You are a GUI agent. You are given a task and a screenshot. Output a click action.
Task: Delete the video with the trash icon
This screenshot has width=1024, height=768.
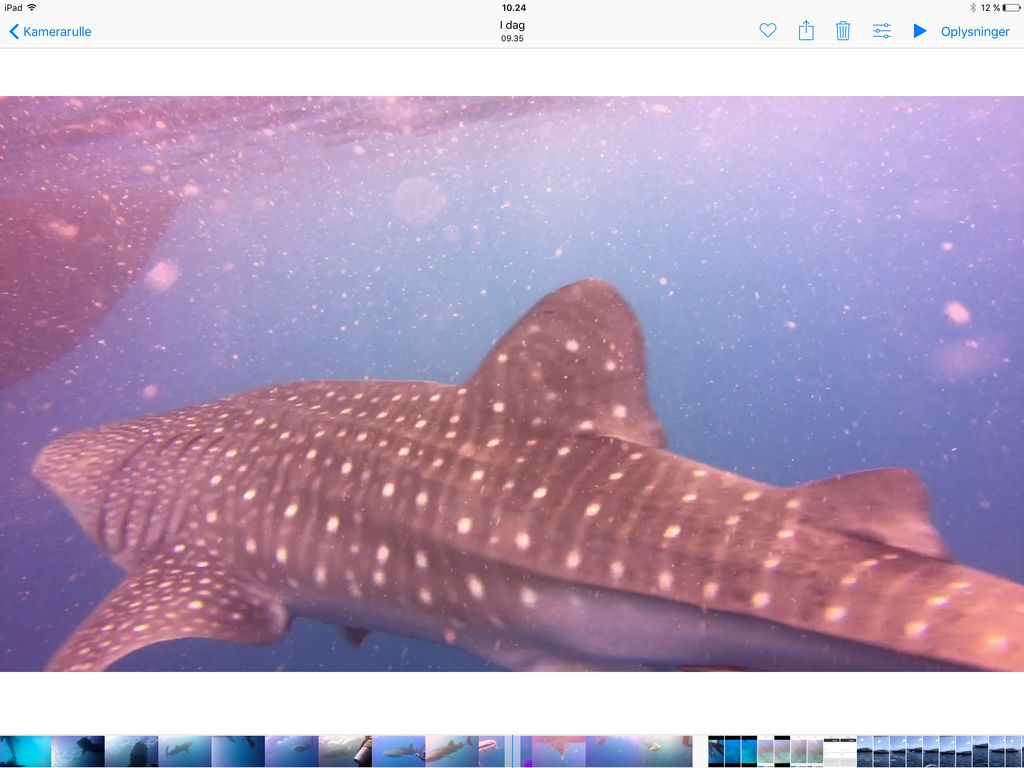(843, 31)
